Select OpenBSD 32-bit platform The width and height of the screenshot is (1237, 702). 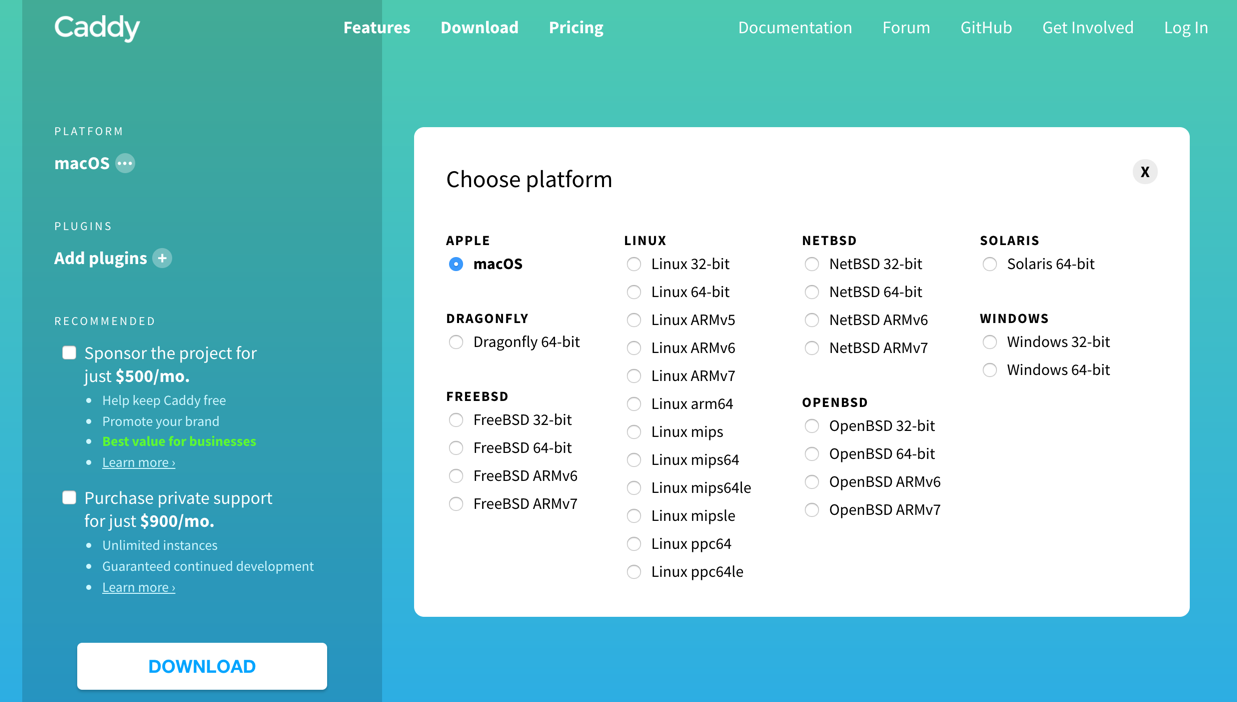(x=812, y=426)
